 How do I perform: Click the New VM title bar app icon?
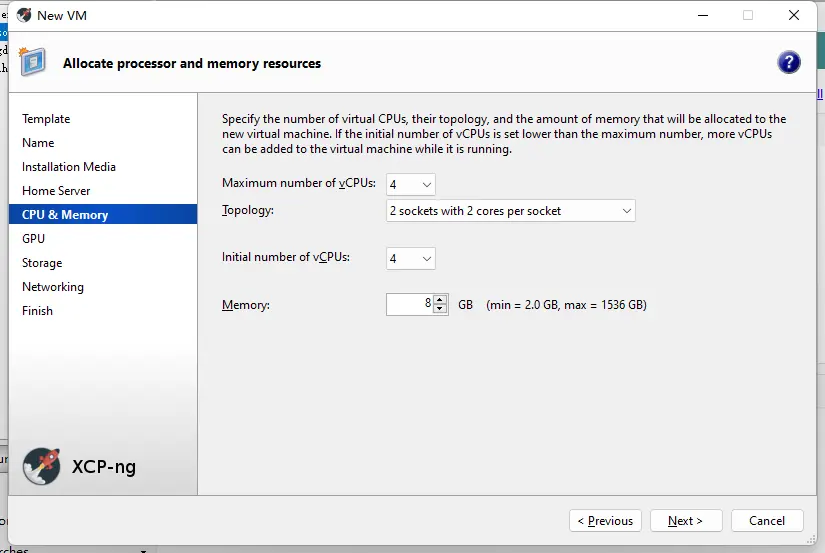pyautogui.click(x=24, y=15)
